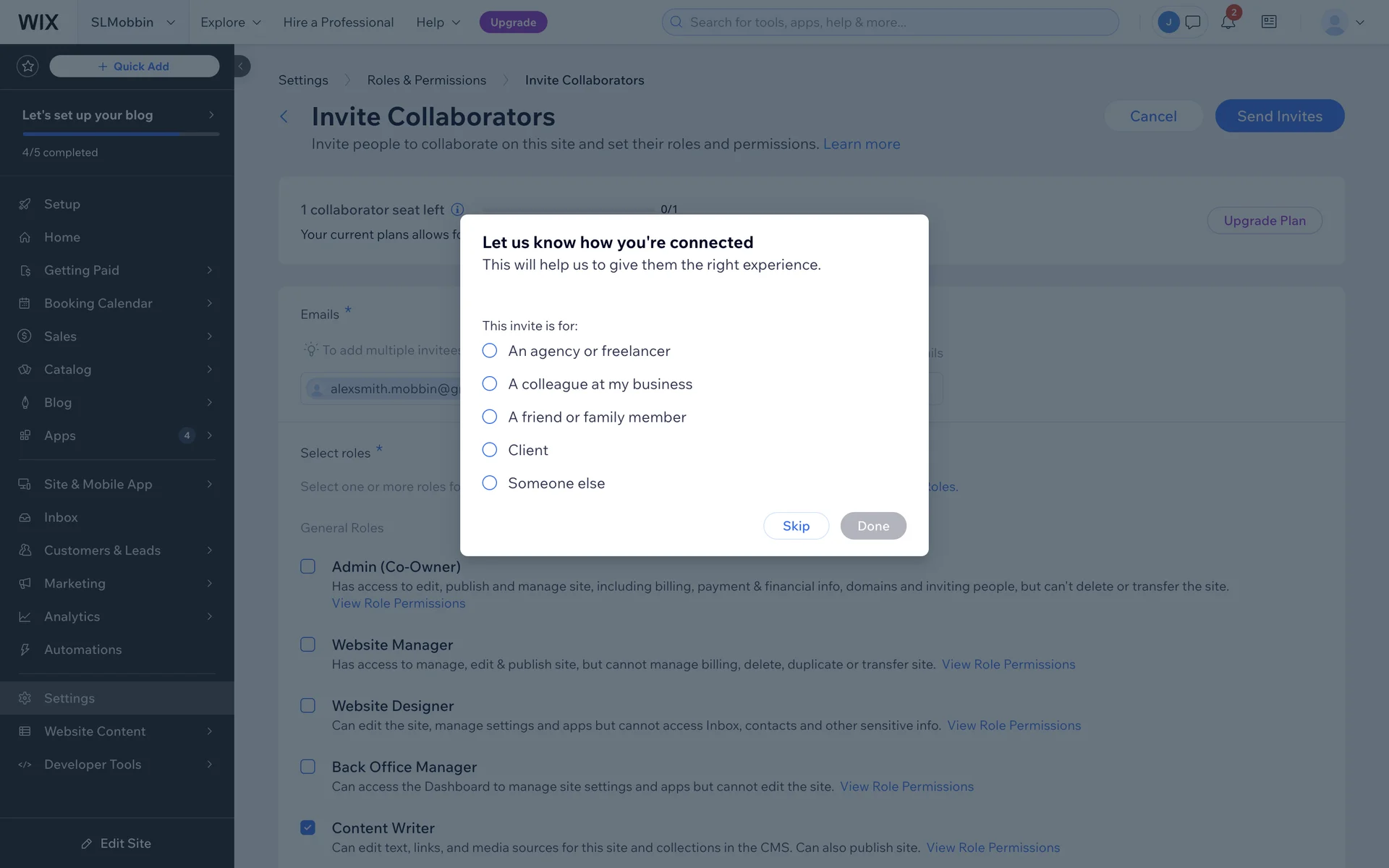Go to Automations in sidebar
Screen dimensions: 1389x868
point(82,650)
